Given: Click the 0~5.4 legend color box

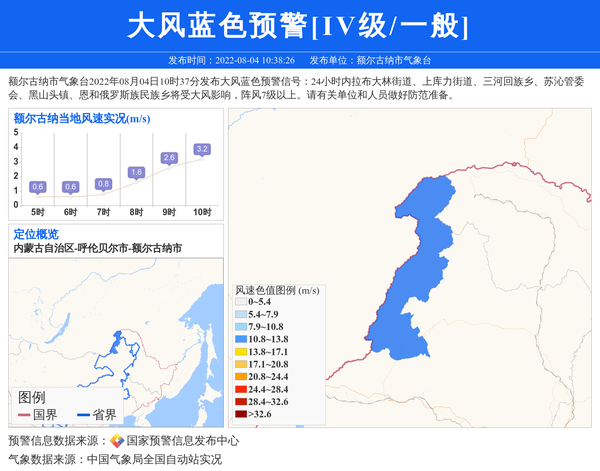Looking at the screenshot, I should click(241, 300).
